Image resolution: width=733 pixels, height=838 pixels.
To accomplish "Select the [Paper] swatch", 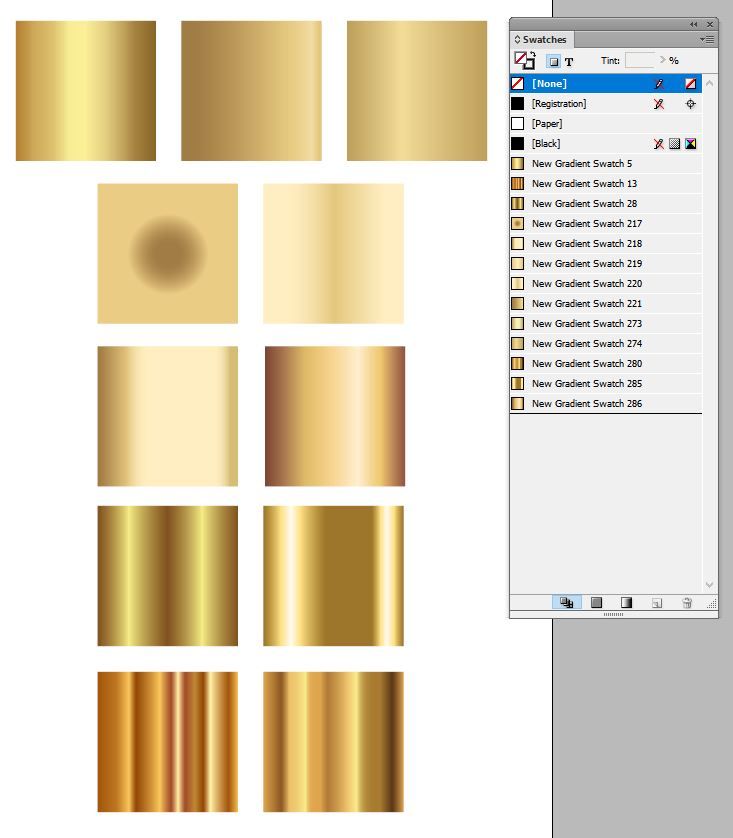I will (x=606, y=123).
